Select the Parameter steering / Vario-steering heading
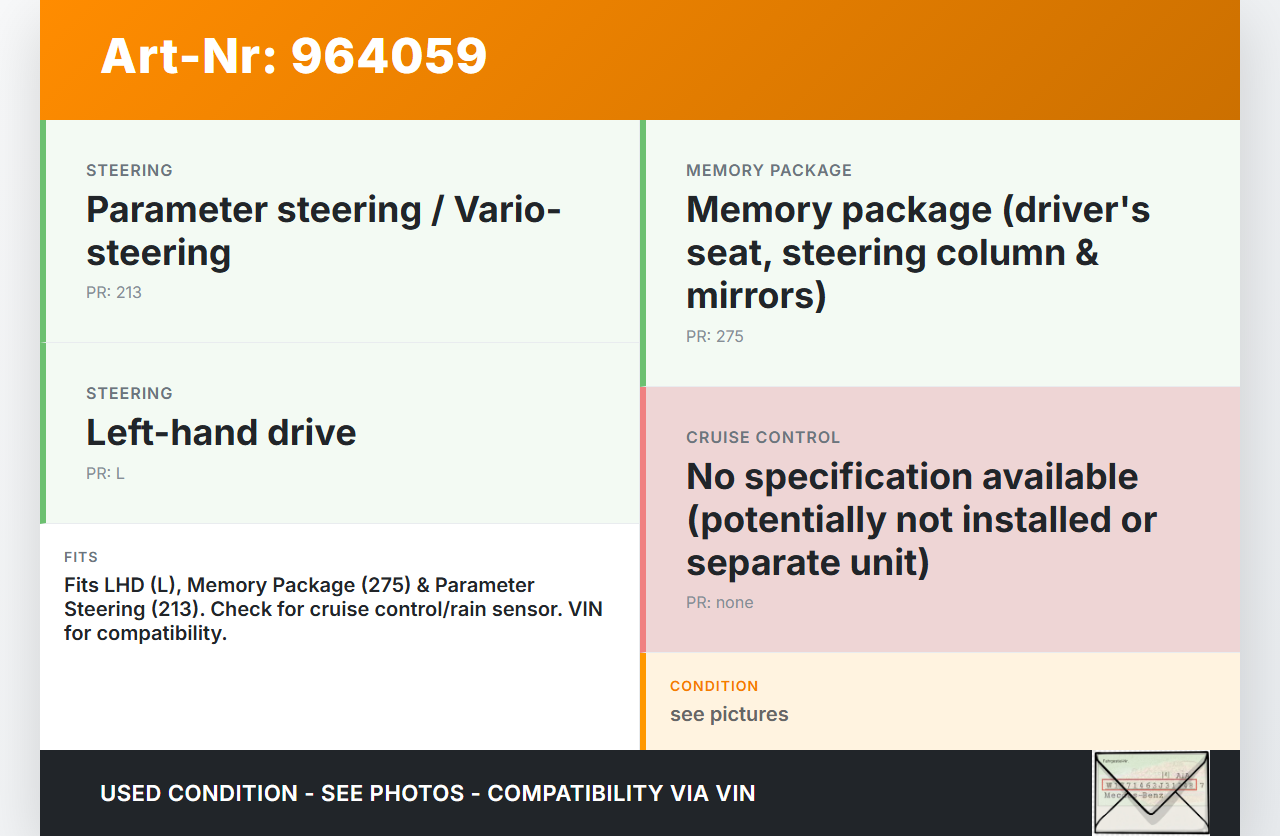1280x837 pixels. [x=323, y=231]
